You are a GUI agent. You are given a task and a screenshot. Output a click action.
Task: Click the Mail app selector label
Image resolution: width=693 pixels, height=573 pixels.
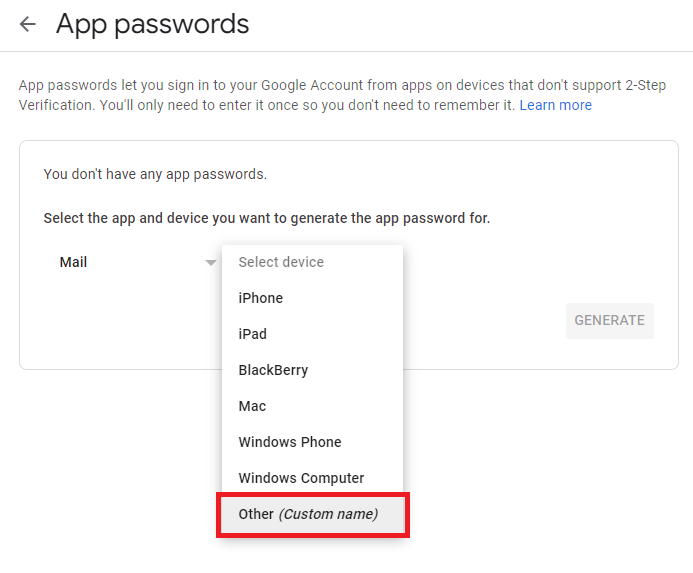coord(73,262)
